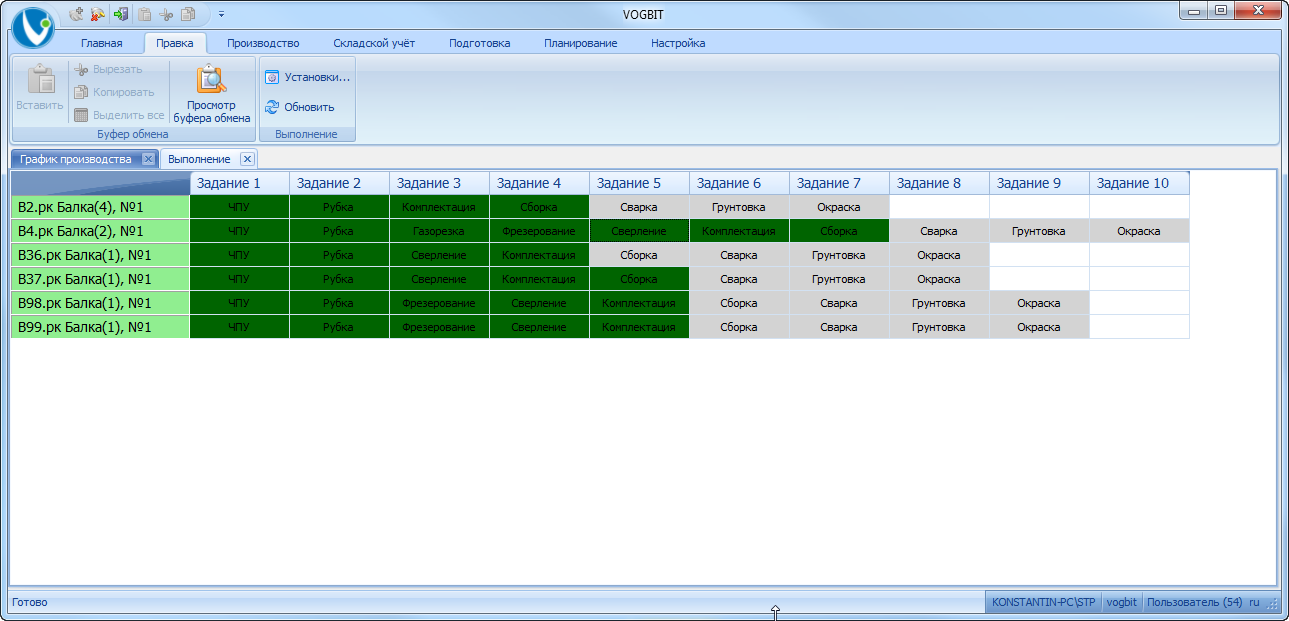1289x621 pixels.
Task: Click Пользователь (54) in status bar
Action: 1194,602
